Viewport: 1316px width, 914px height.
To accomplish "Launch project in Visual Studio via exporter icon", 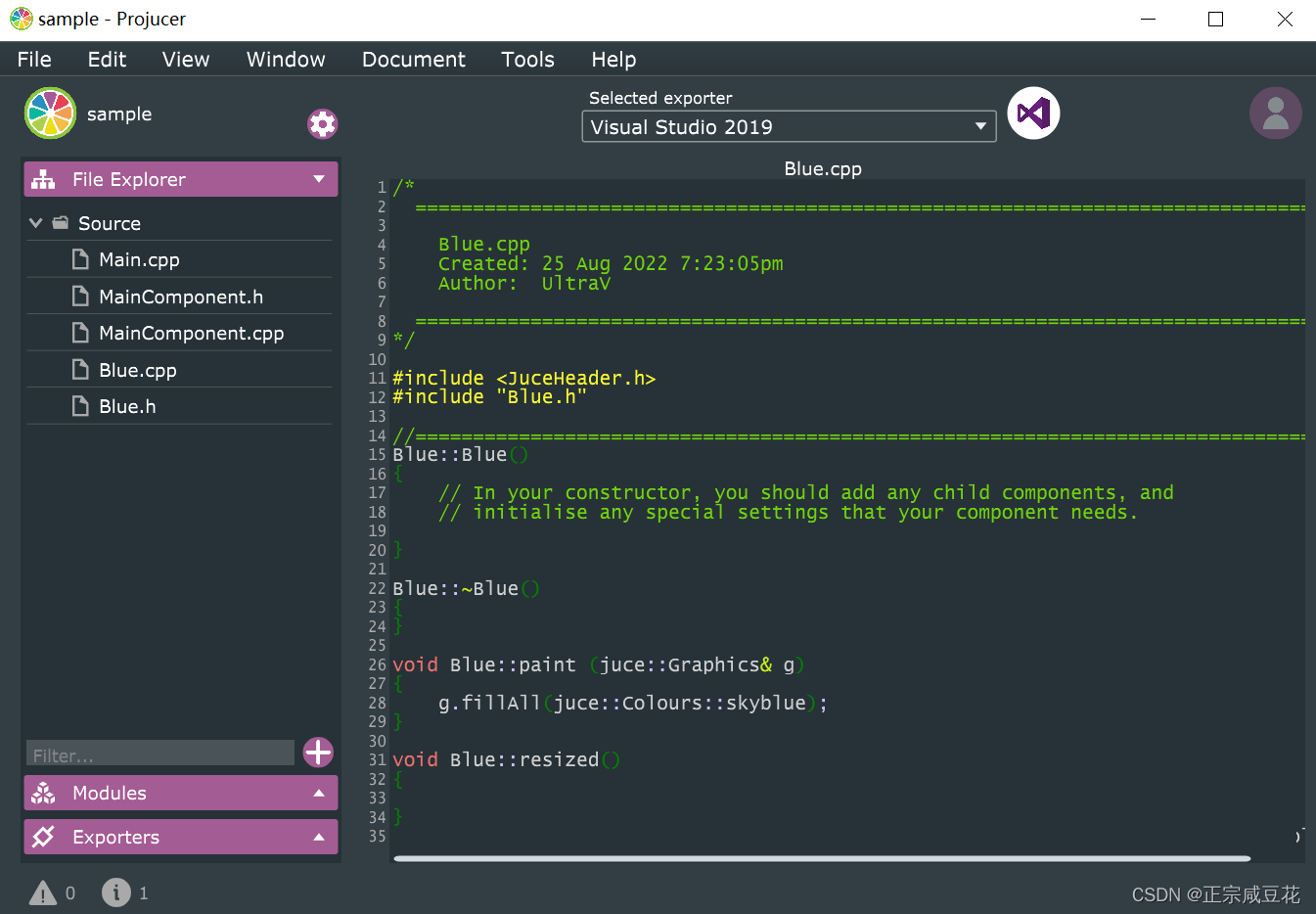I will coord(1033,114).
